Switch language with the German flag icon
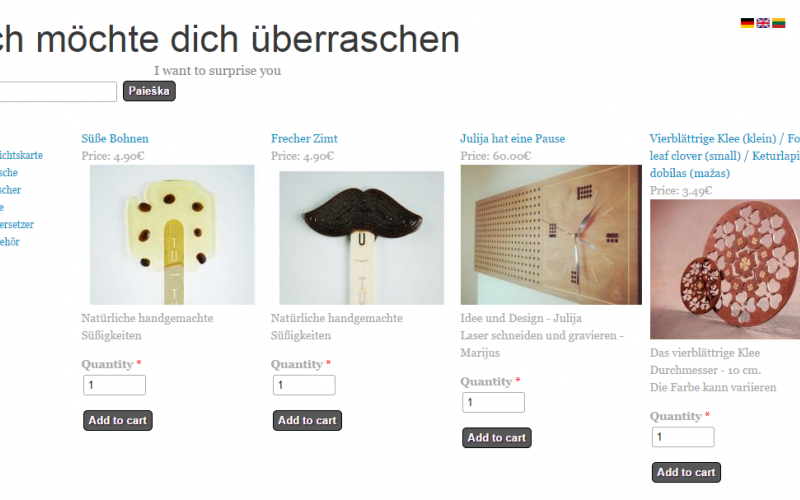 click(747, 23)
